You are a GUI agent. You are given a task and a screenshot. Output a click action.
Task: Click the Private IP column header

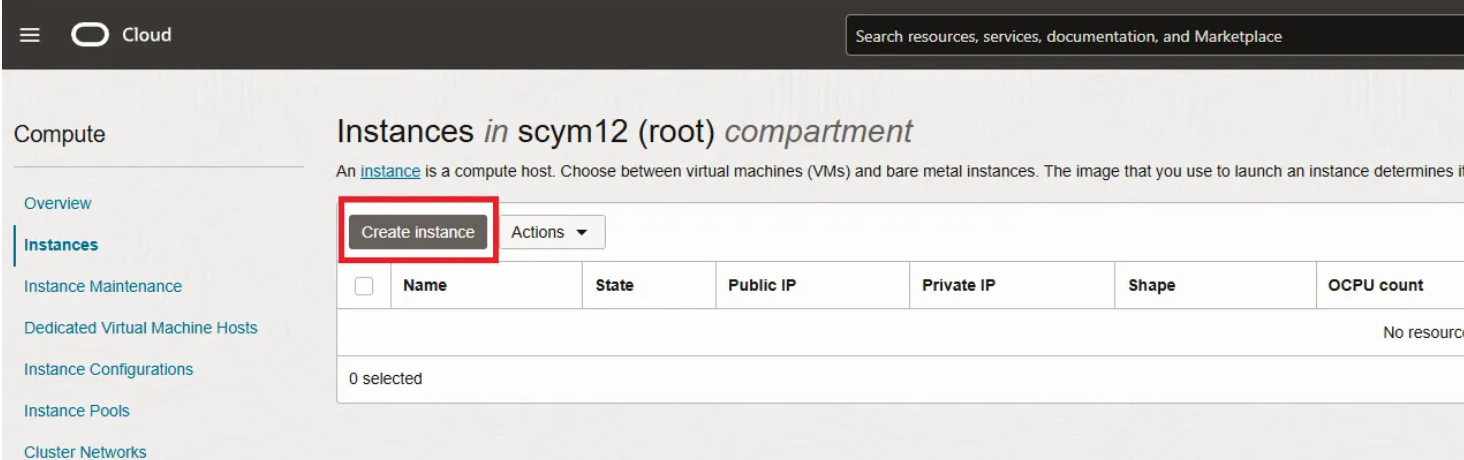click(959, 285)
